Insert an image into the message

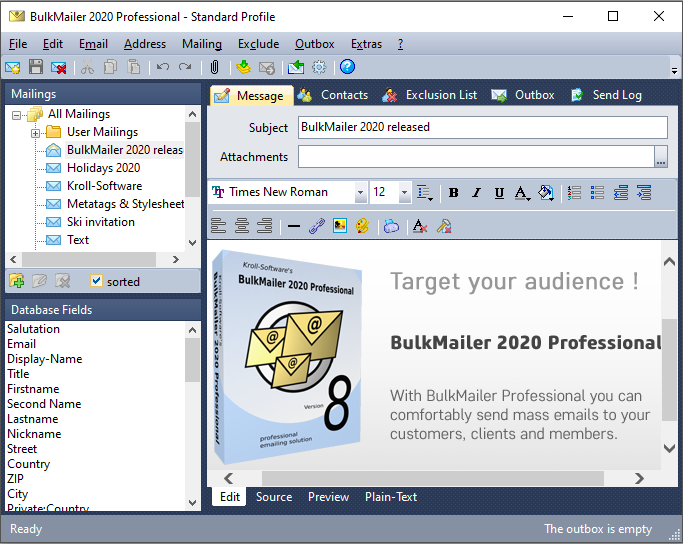pos(340,226)
